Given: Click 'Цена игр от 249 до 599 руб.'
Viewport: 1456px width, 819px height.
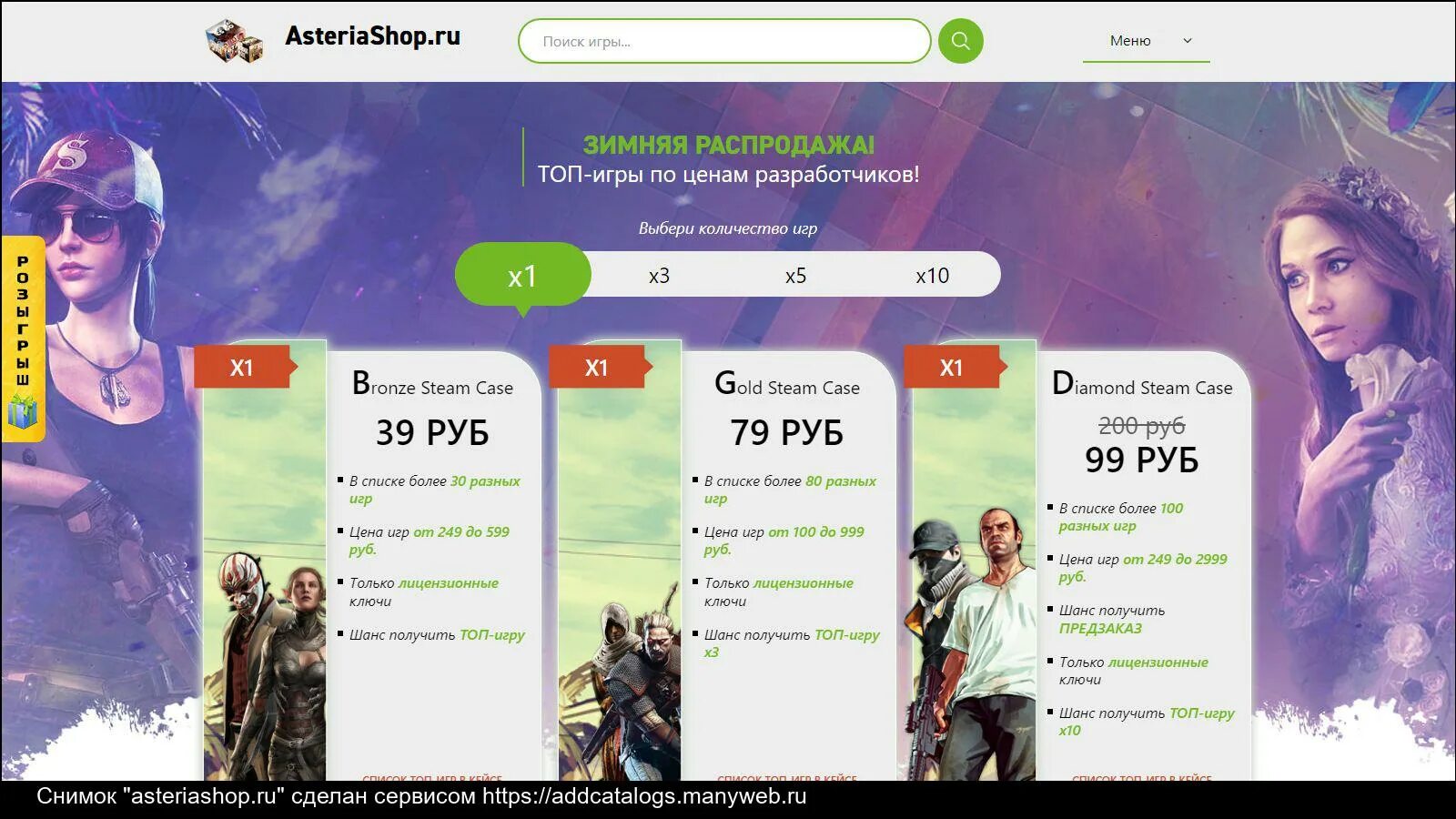Looking at the screenshot, I should tap(430, 541).
